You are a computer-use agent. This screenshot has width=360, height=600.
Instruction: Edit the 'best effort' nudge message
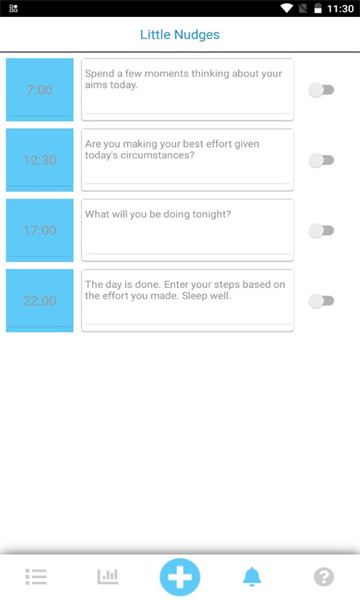(x=187, y=160)
